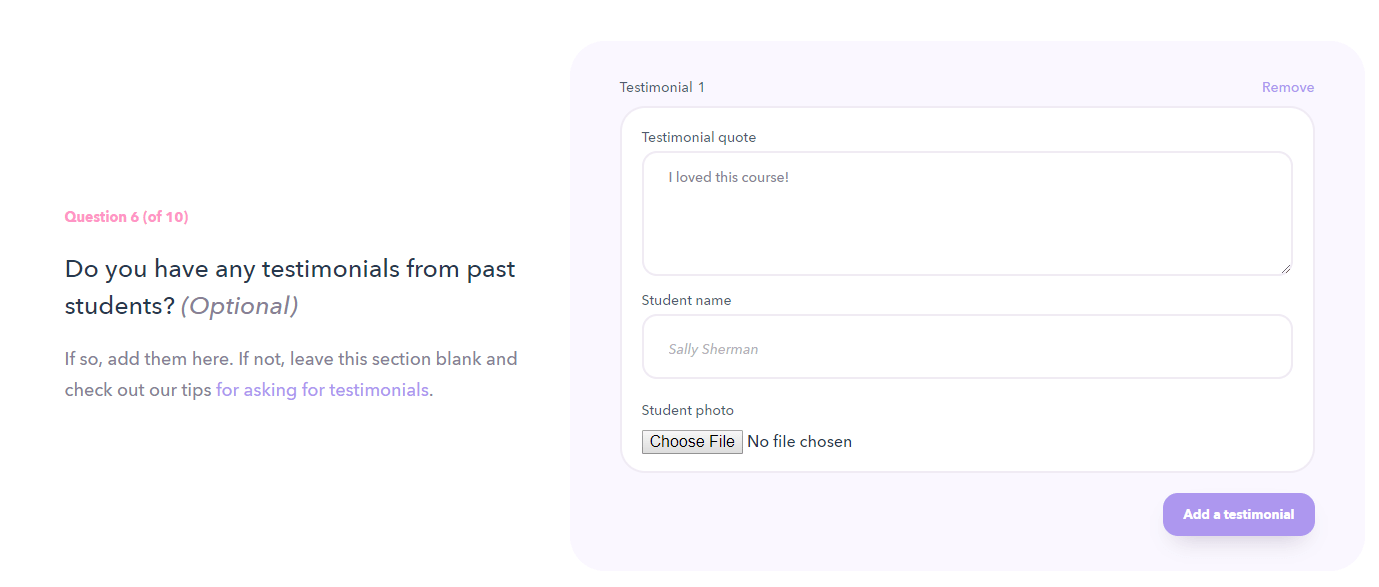This screenshot has width=1379, height=587.
Task: Click the Remove link for Testimonial 1
Action: tap(1287, 88)
